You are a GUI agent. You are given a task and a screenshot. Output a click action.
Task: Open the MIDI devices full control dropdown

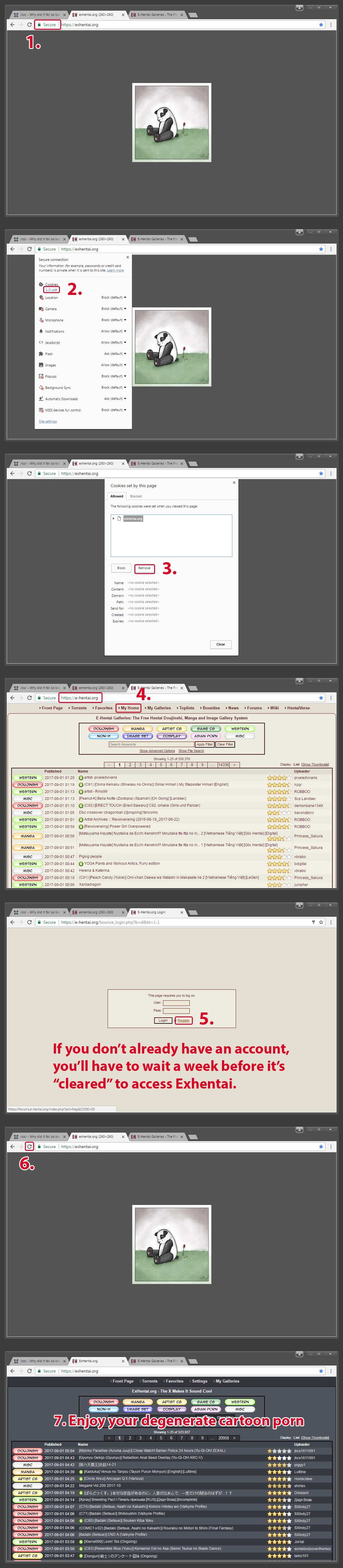tap(114, 410)
